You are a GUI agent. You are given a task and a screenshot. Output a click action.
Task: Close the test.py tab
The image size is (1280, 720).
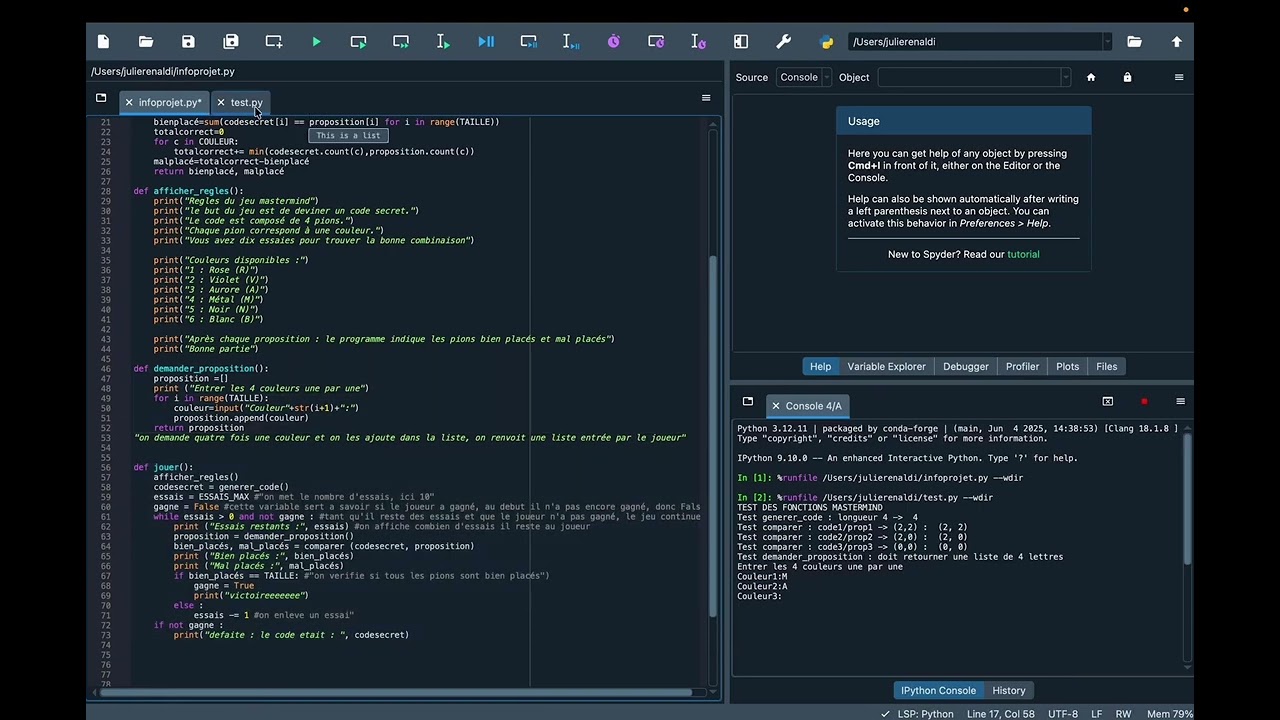click(221, 102)
